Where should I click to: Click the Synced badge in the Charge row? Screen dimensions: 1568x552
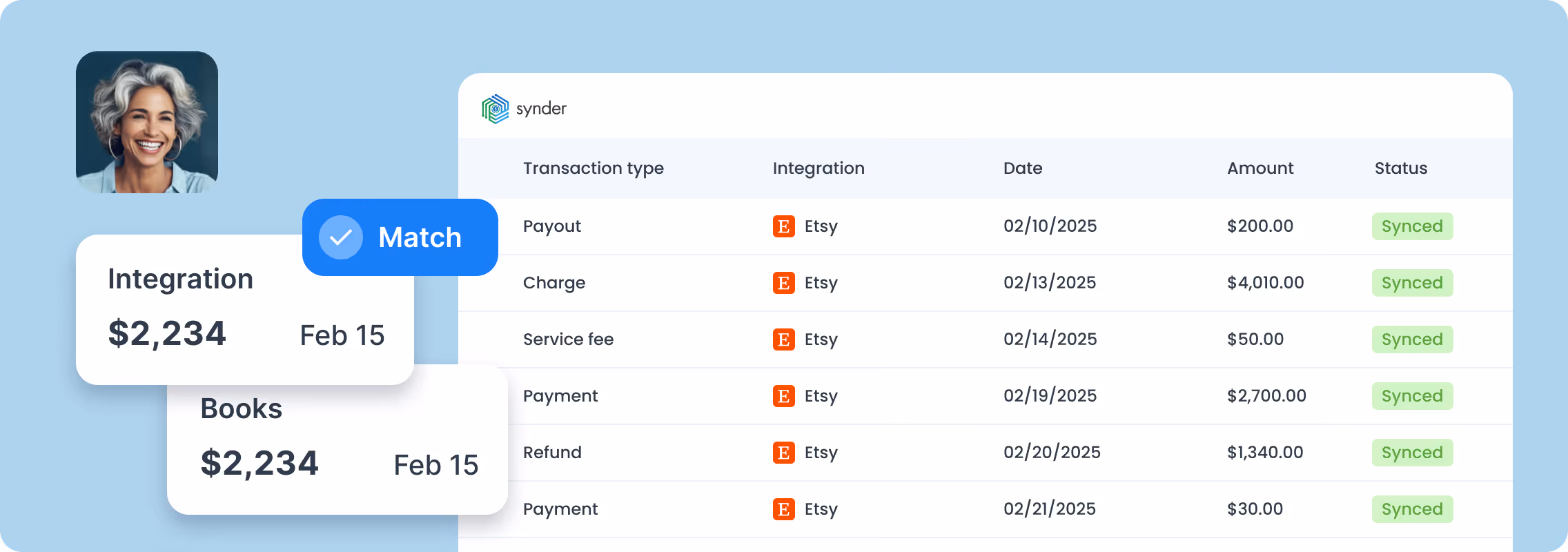tap(1412, 283)
